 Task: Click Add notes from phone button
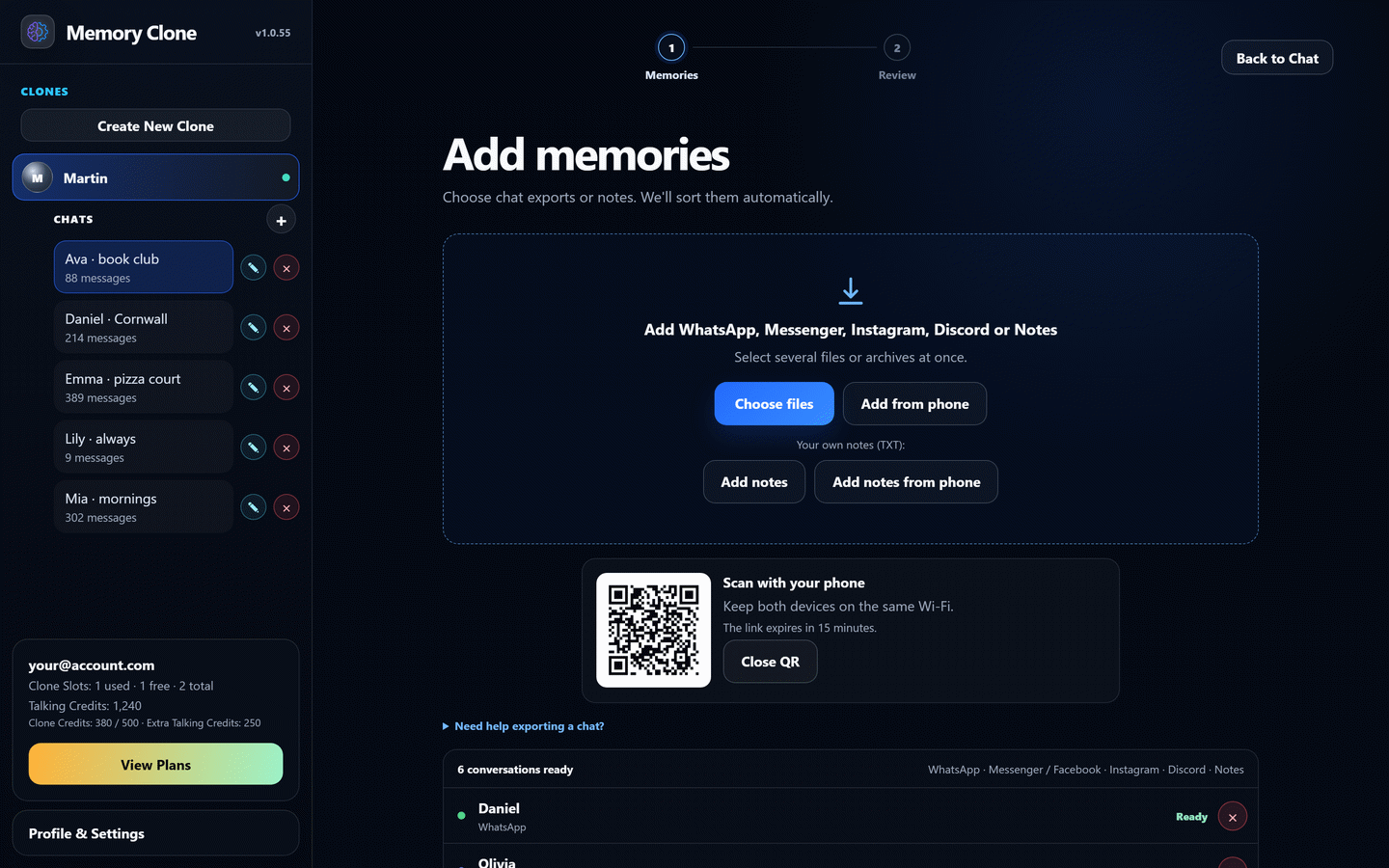(x=906, y=482)
